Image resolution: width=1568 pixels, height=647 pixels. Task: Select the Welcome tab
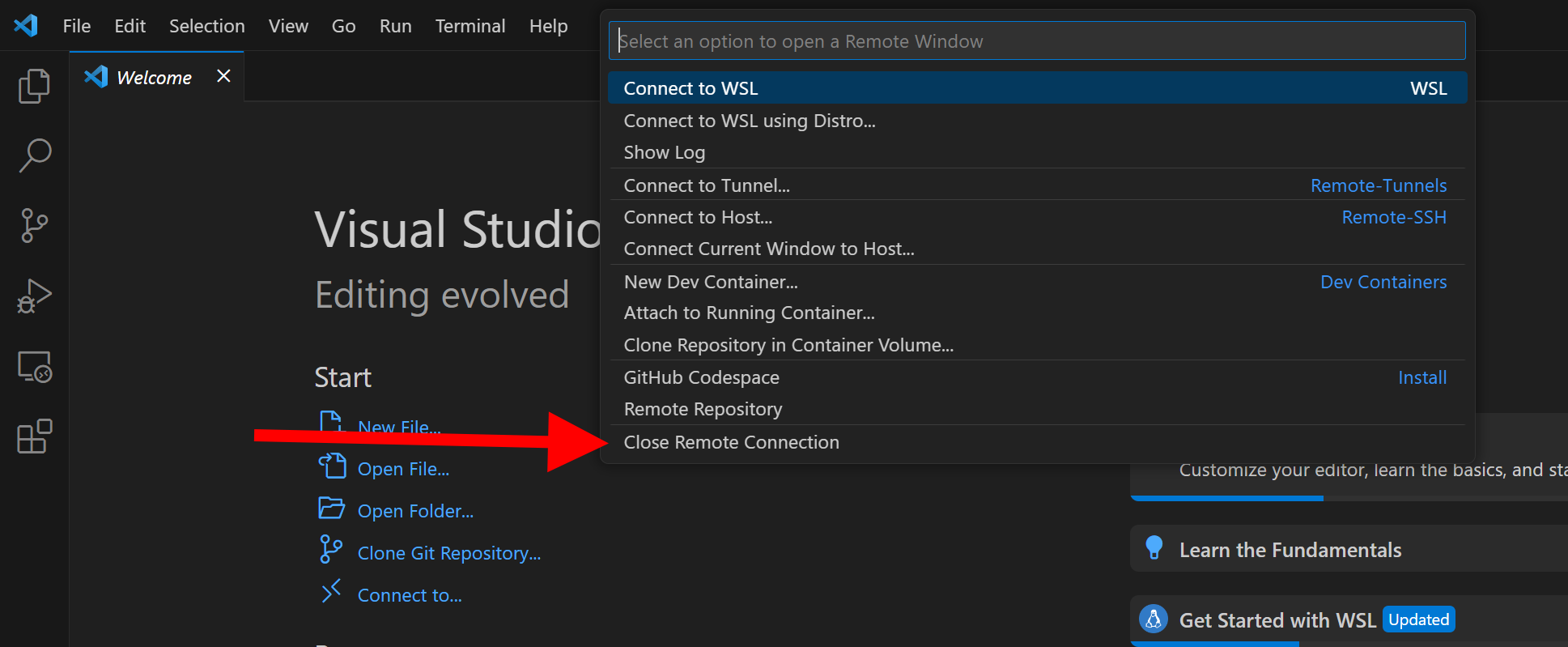click(156, 77)
